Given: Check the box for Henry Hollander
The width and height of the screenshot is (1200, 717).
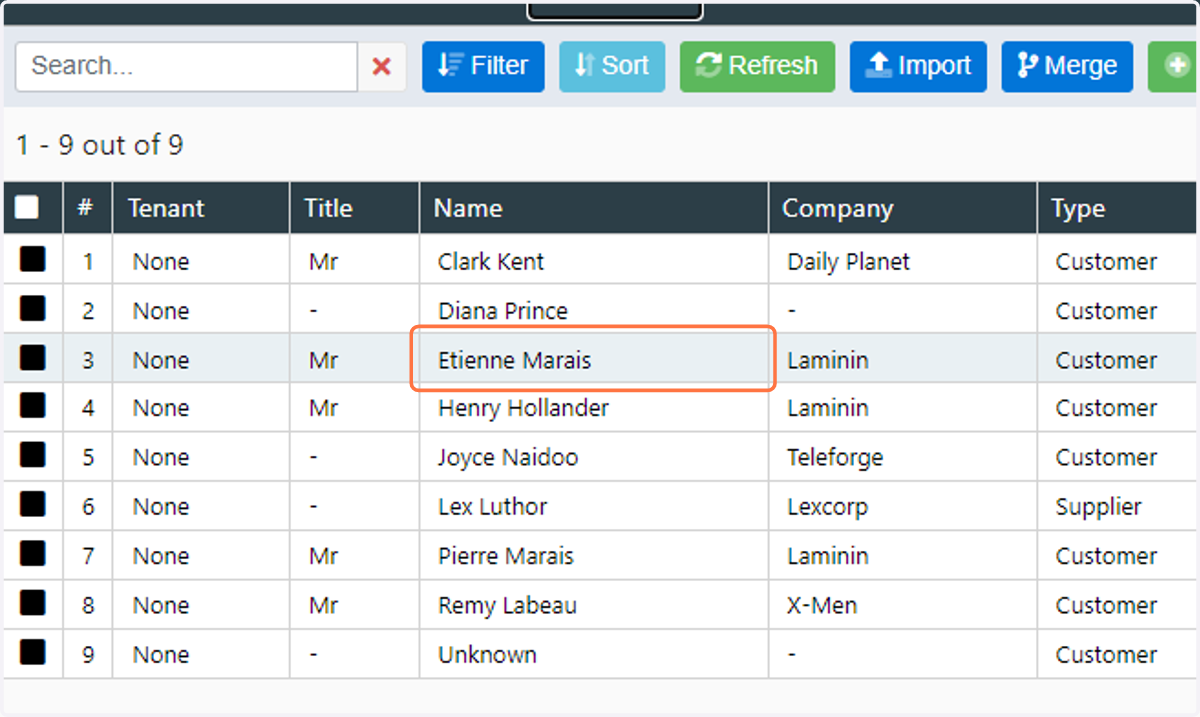Looking at the screenshot, I should tap(32, 406).
